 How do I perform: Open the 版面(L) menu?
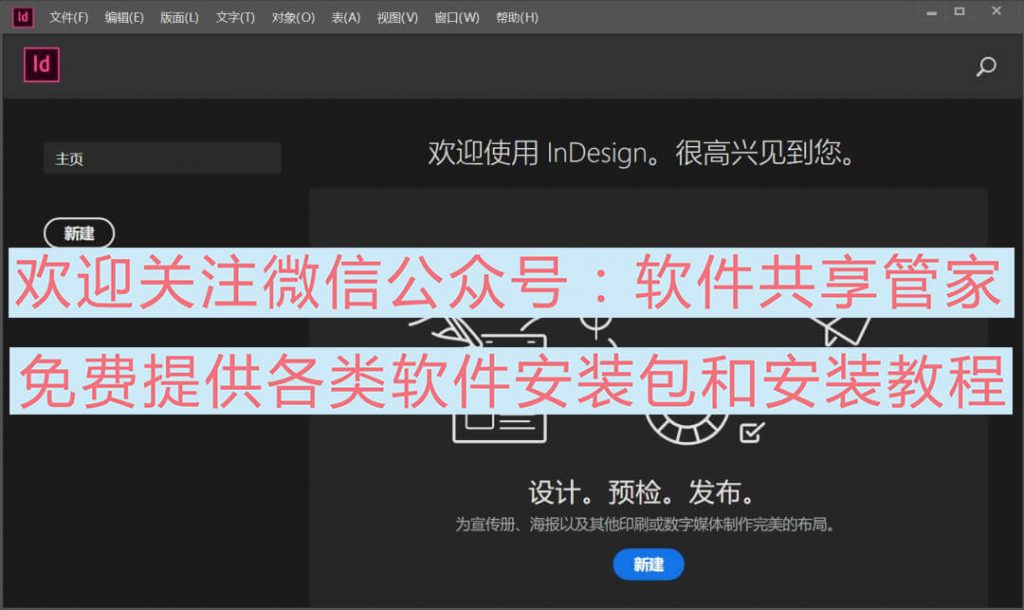180,18
